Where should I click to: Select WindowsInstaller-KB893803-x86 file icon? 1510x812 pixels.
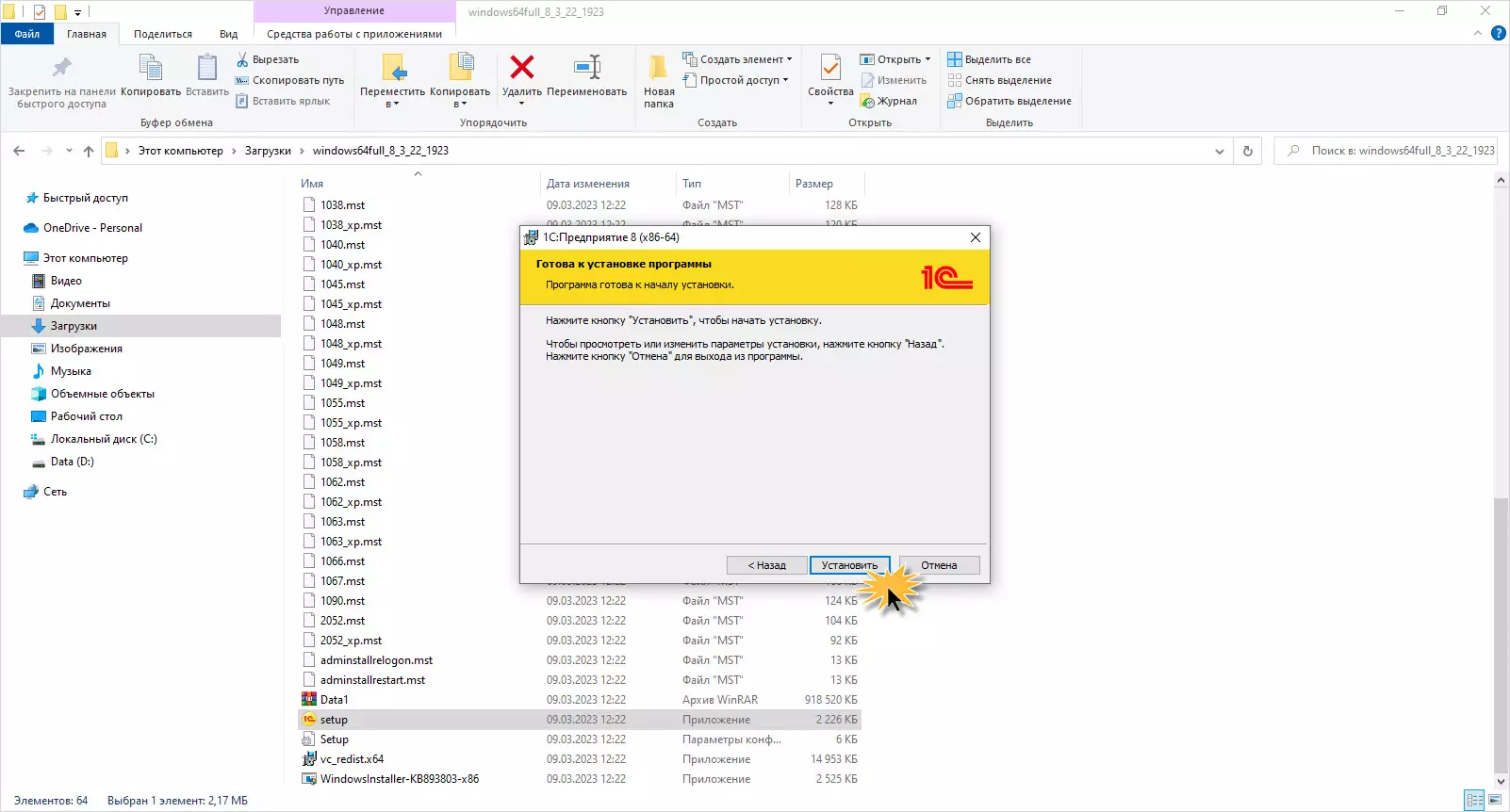(x=309, y=779)
